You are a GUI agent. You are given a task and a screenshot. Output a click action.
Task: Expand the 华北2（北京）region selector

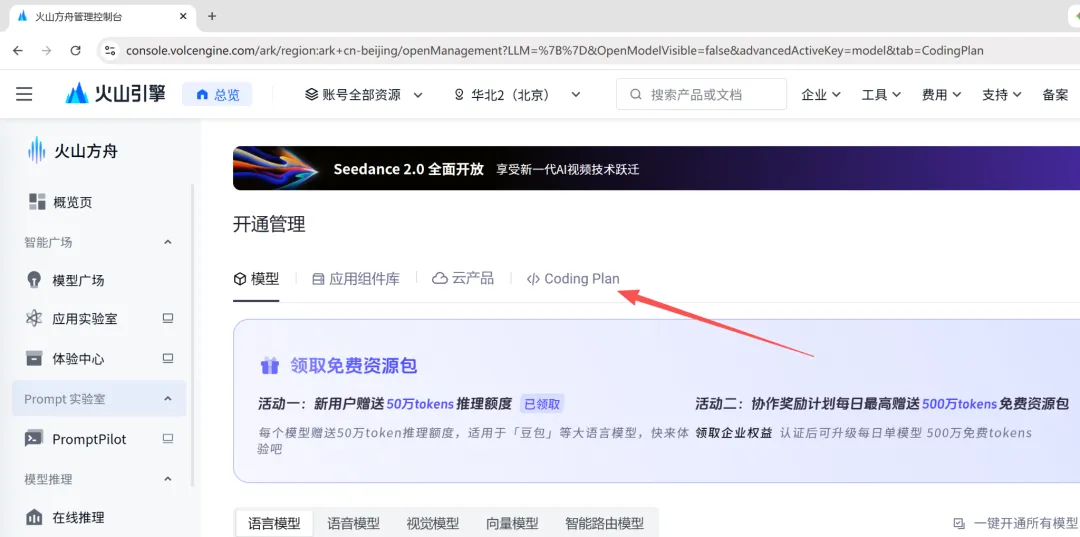[x=517, y=94]
